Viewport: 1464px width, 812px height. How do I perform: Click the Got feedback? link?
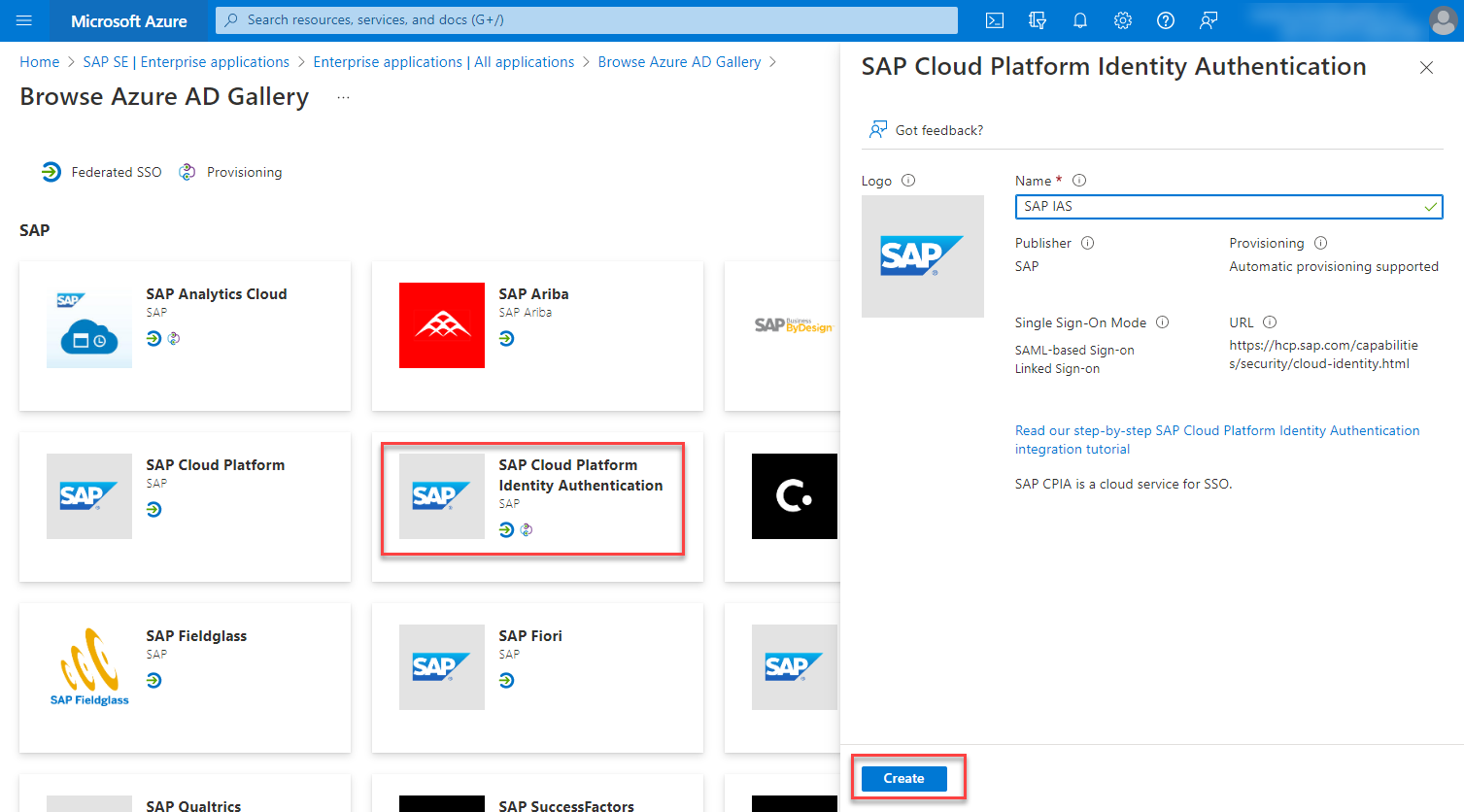pos(939,130)
